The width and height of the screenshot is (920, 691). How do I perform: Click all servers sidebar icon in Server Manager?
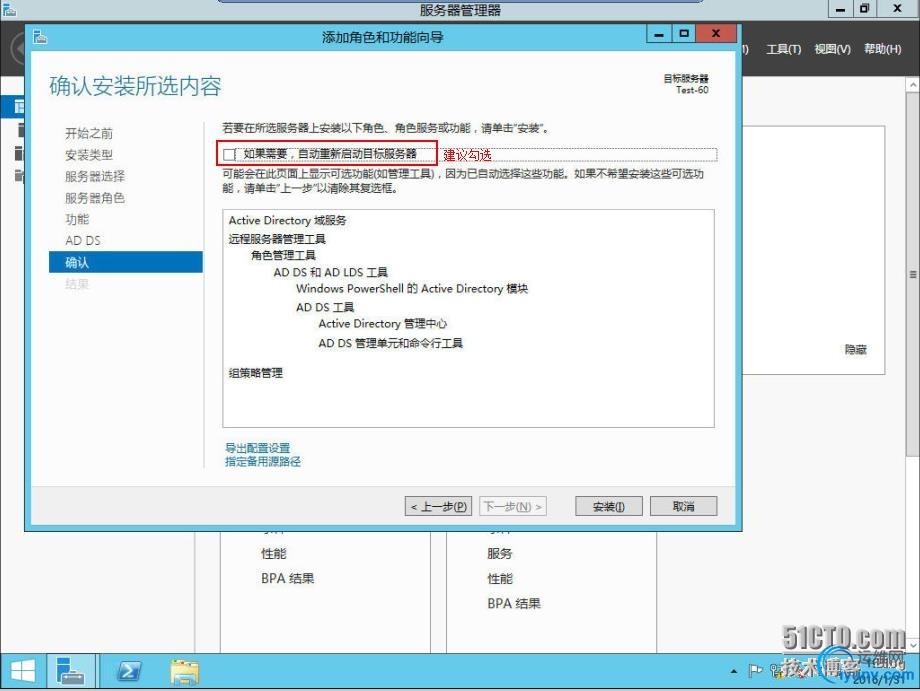click(x=19, y=153)
